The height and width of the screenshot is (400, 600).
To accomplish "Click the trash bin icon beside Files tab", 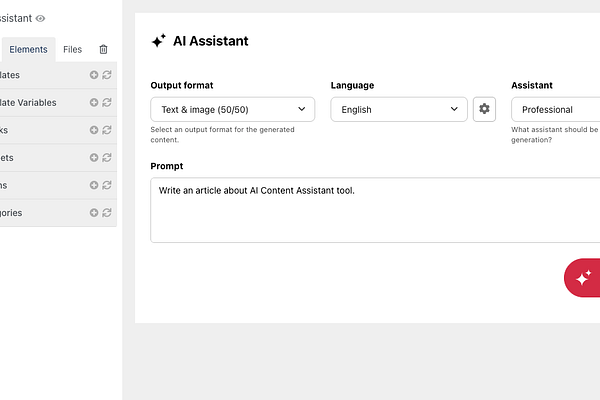I will (103, 49).
